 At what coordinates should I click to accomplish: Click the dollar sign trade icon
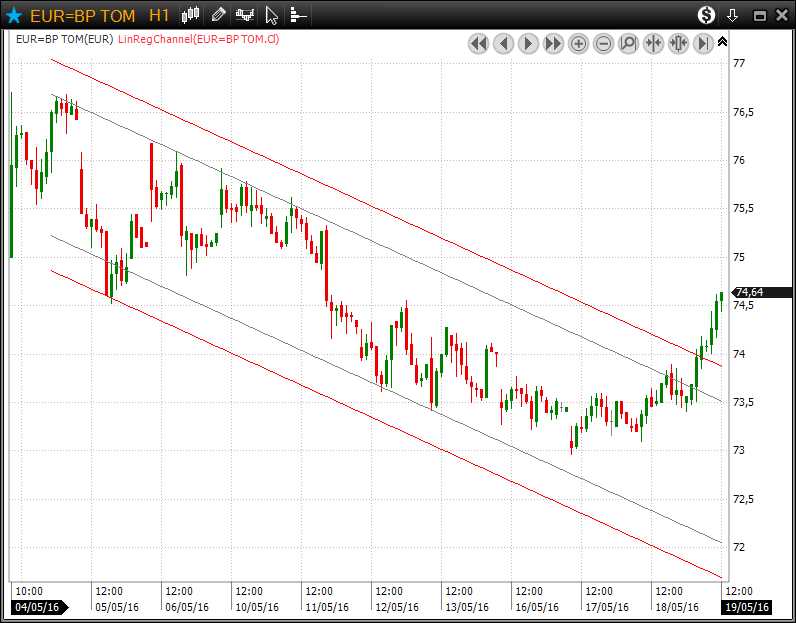[x=707, y=15]
